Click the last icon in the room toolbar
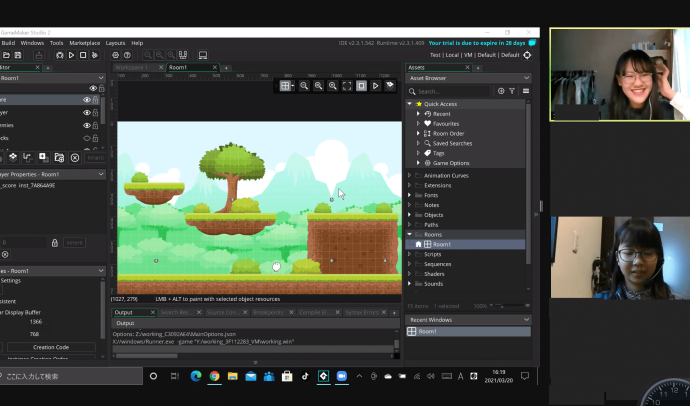Image resolution: width=690 pixels, height=406 pixels. pos(390,86)
